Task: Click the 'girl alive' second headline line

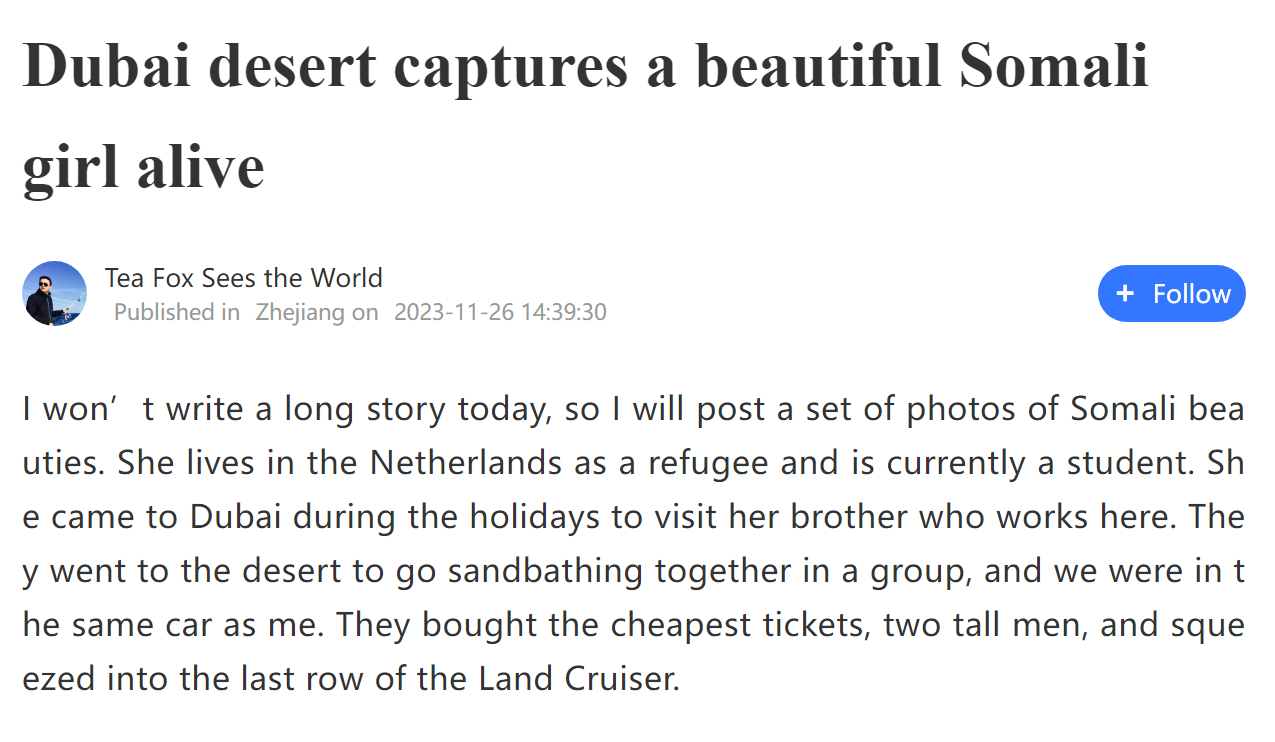Action: [x=143, y=166]
